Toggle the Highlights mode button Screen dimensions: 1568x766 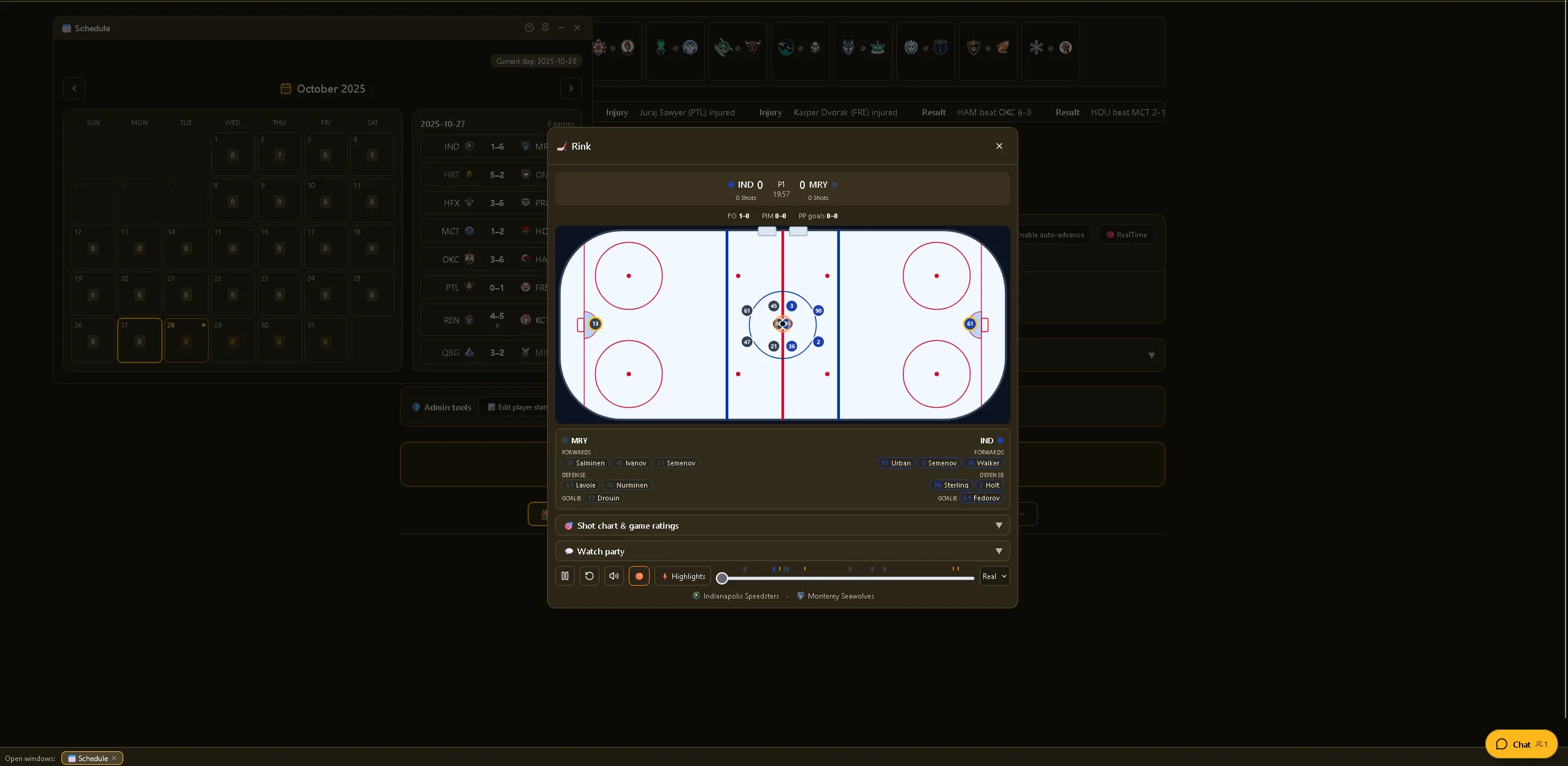[683, 576]
